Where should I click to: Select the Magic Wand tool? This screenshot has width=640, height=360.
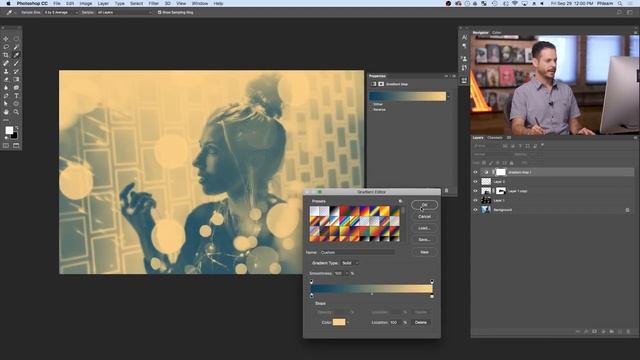(16, 47)
